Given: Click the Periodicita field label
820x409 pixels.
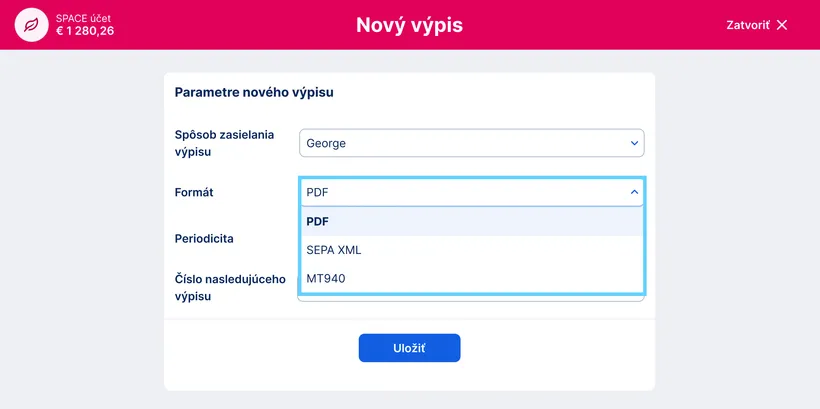Looking at the screenshot, I should click(204, 239).
